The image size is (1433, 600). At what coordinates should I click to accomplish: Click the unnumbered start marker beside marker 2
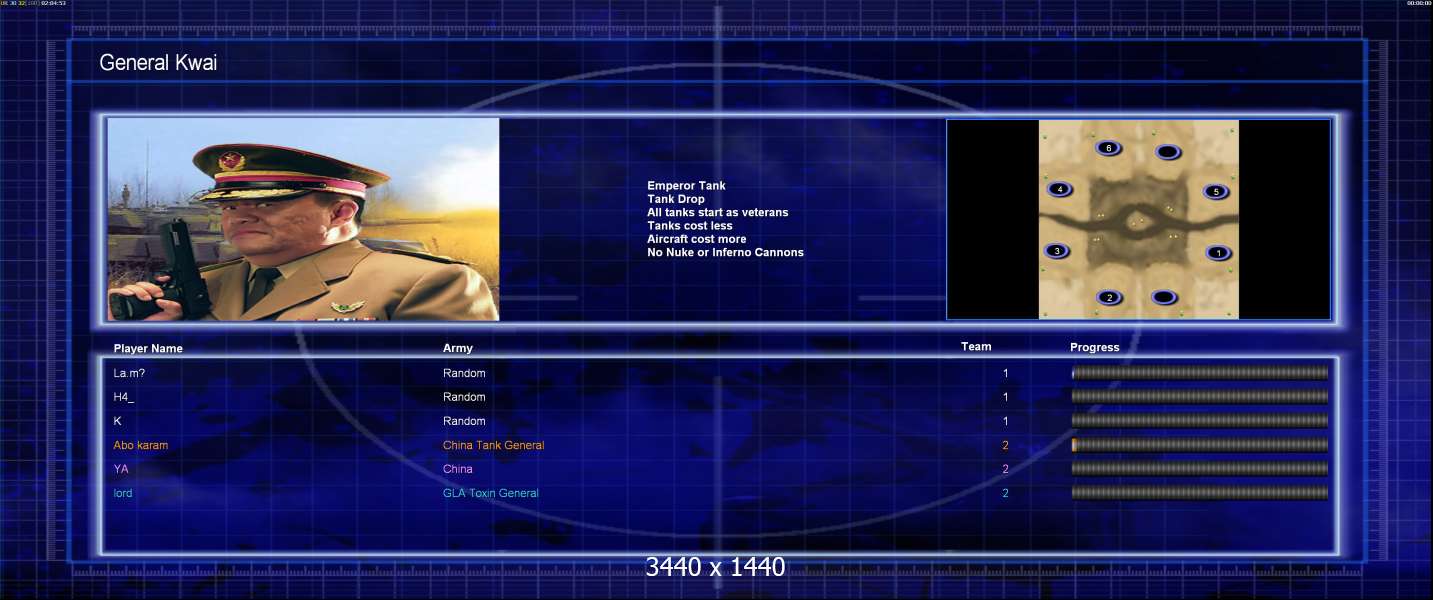coord(1164,297)
